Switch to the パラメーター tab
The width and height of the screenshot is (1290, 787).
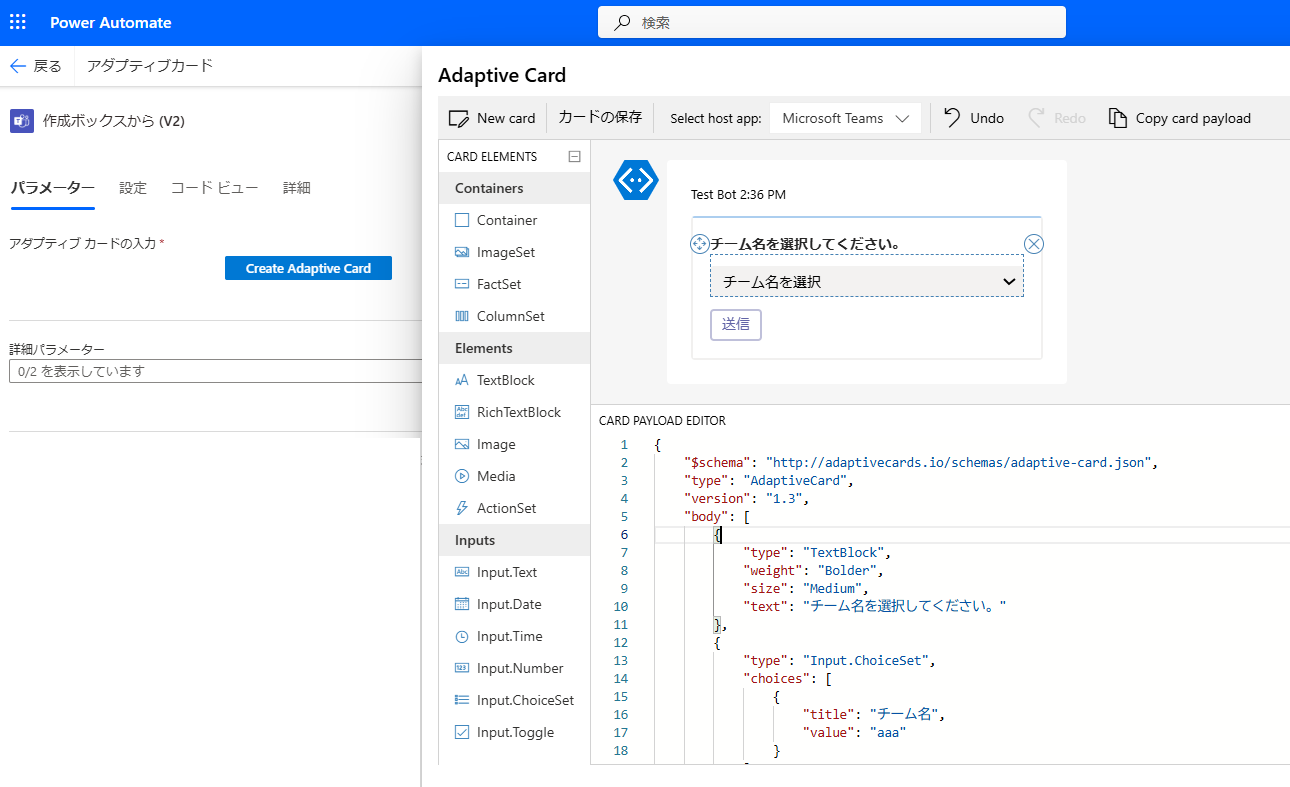(x=52, y=188)
